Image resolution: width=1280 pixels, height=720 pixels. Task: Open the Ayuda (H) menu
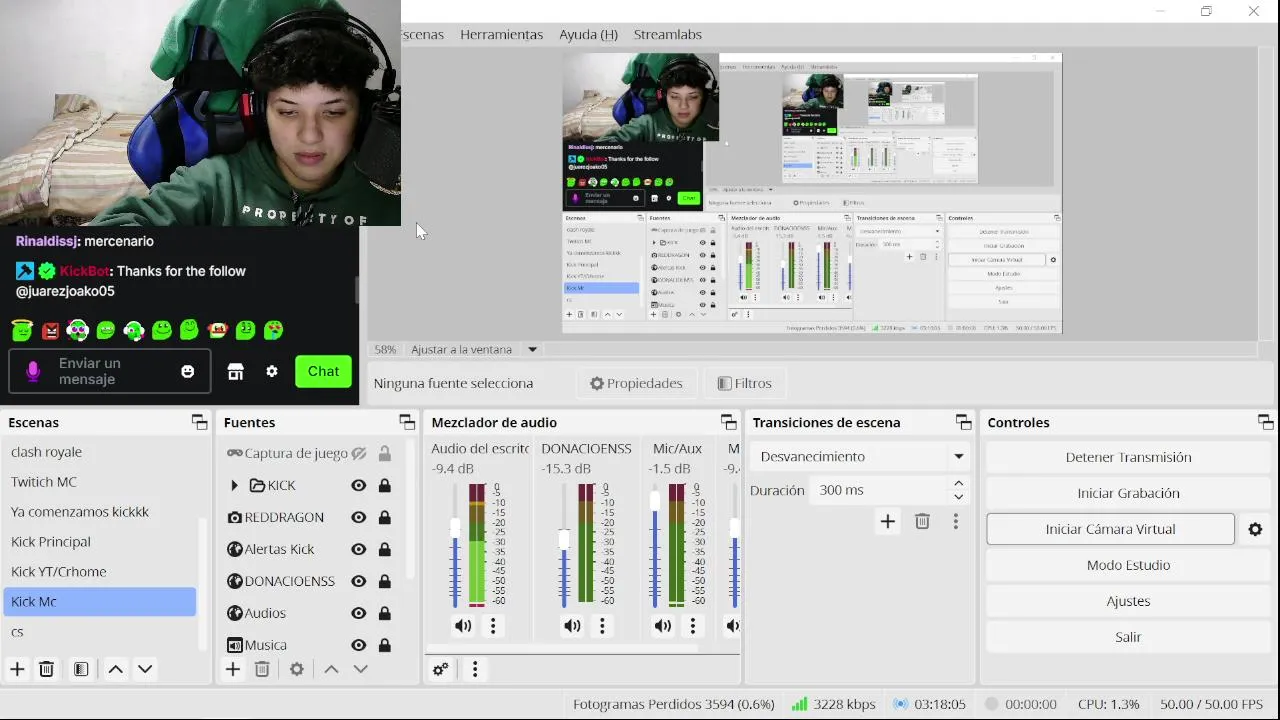coord(588,34)
